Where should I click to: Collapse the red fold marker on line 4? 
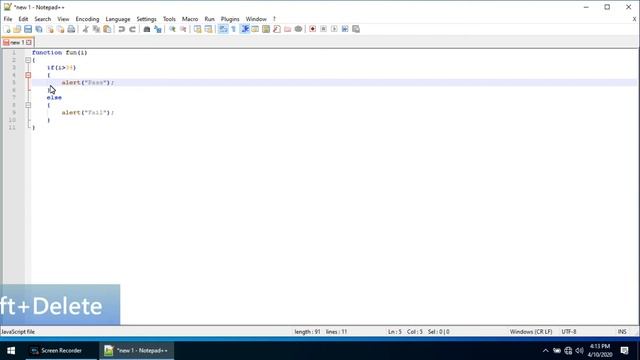pos(28,75)
